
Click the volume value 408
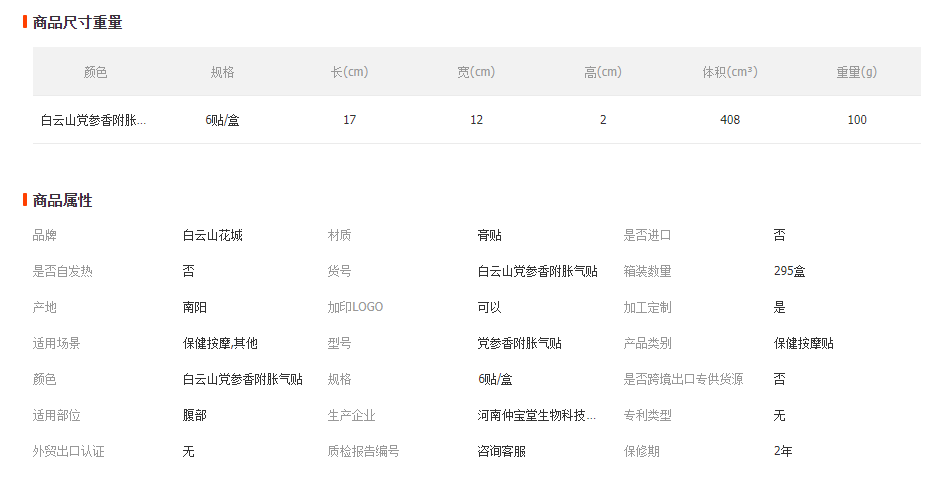tap(730, 120)
